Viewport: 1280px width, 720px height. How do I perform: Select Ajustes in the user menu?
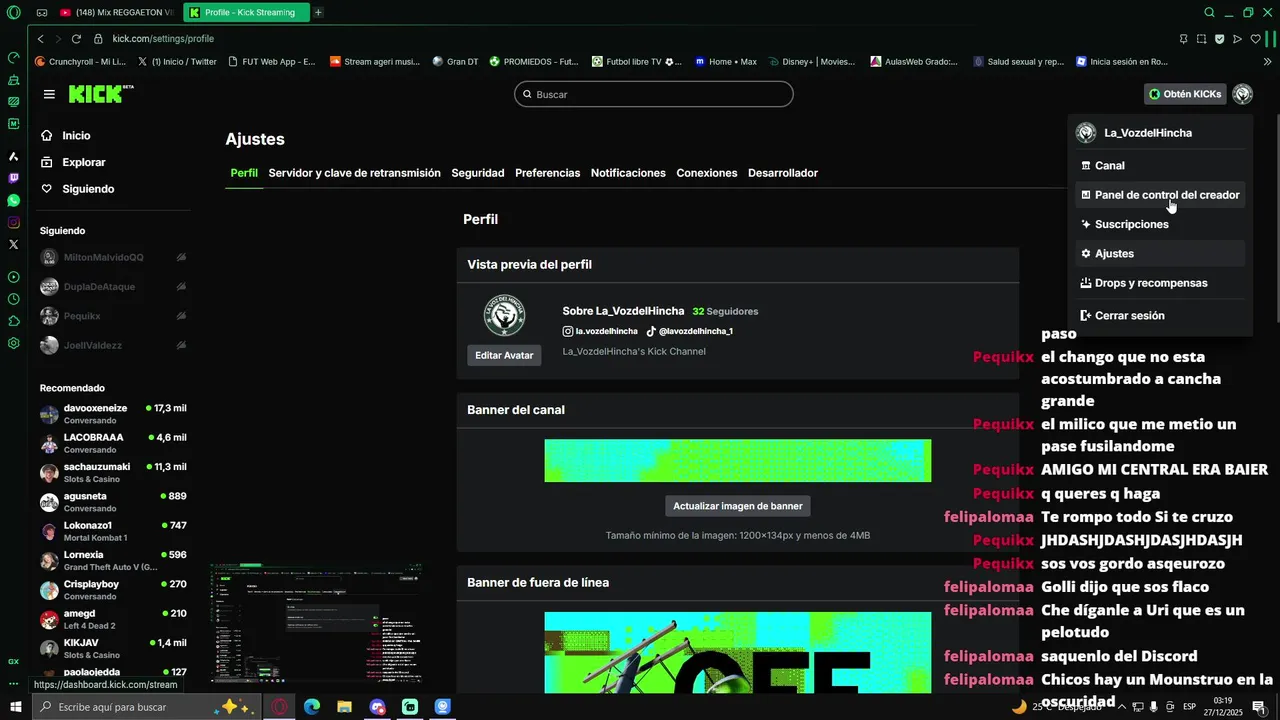(1160, 253)
